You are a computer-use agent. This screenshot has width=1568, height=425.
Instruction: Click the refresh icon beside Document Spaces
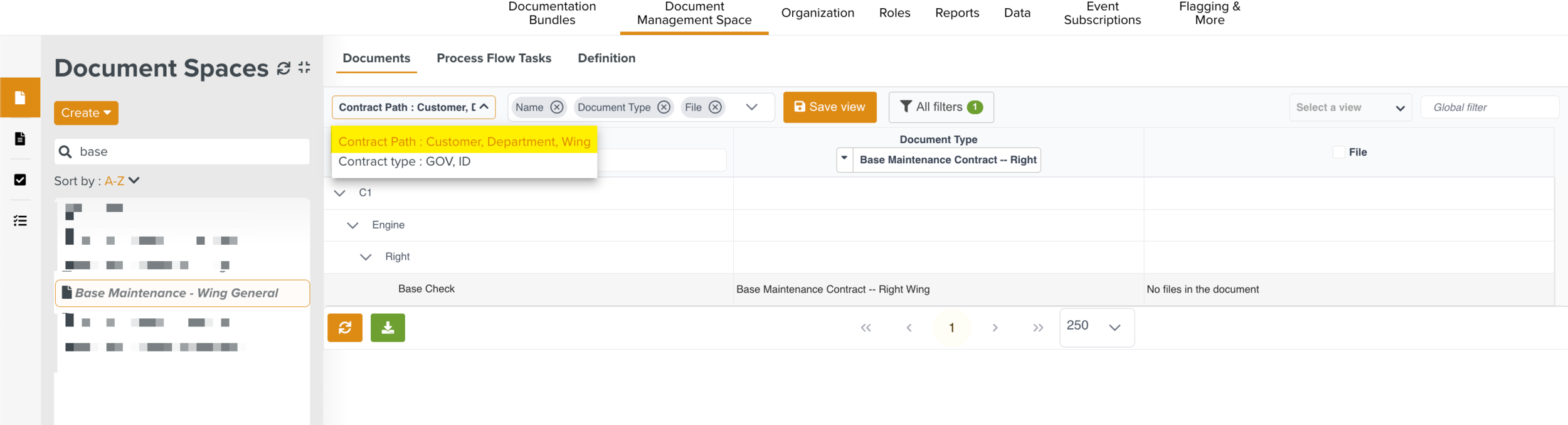pyautogui.click(x=283, y=68)
